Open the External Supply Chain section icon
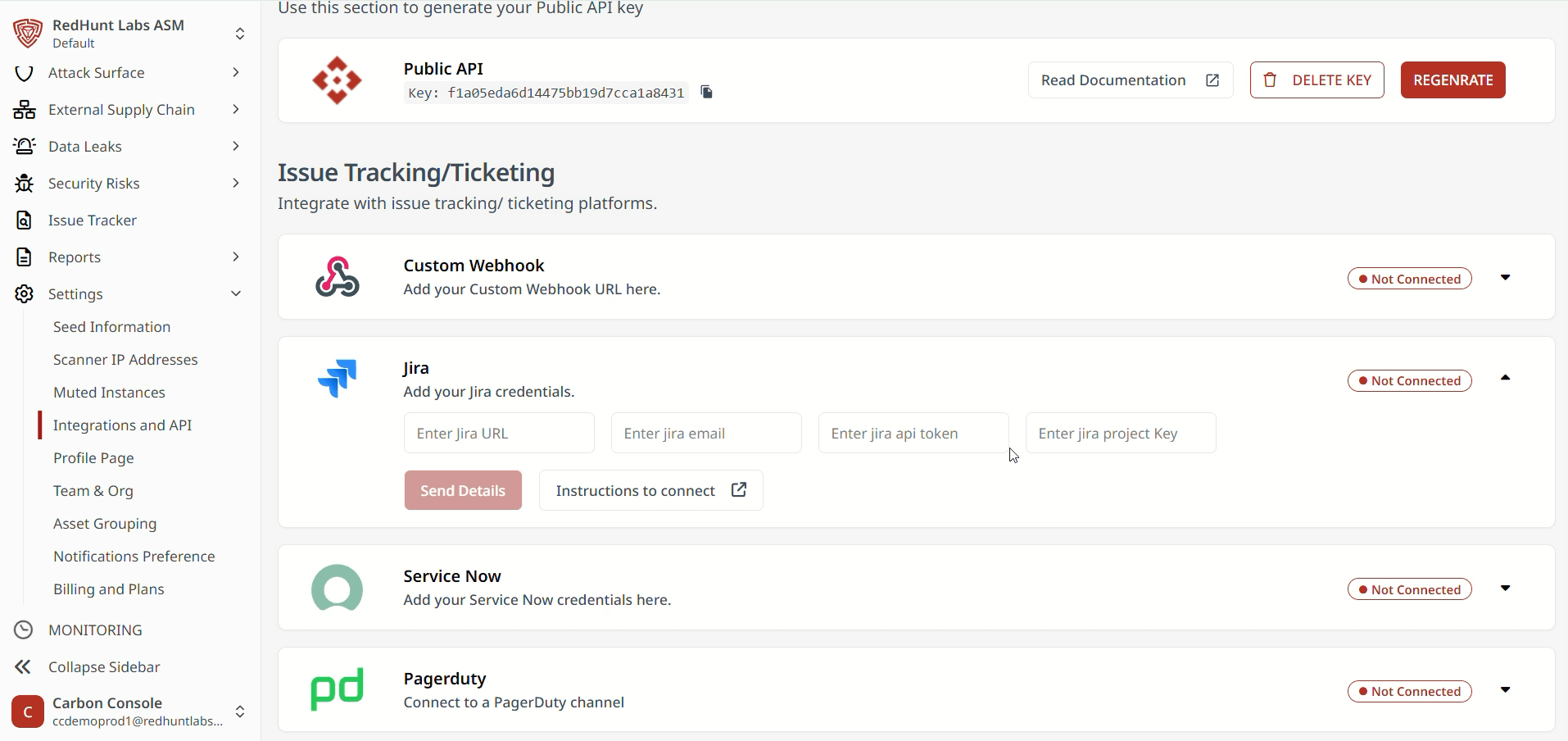Screen dimensions: 1568x741 coord(24,109)
